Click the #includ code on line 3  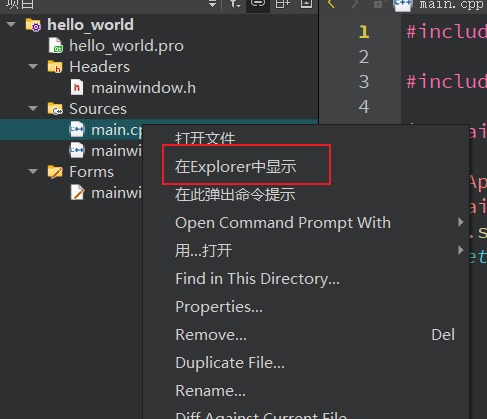coord(447,82)
